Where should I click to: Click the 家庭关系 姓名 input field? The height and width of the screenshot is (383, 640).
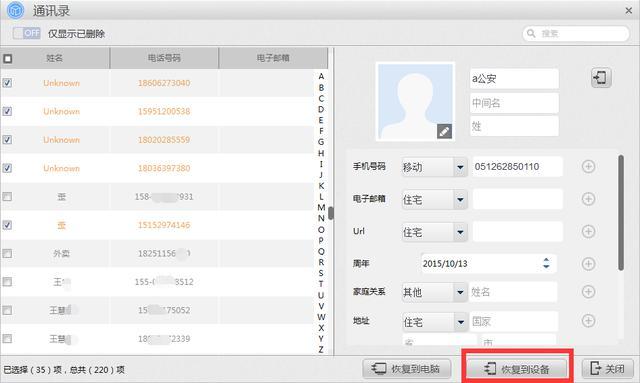click(513, 292)
